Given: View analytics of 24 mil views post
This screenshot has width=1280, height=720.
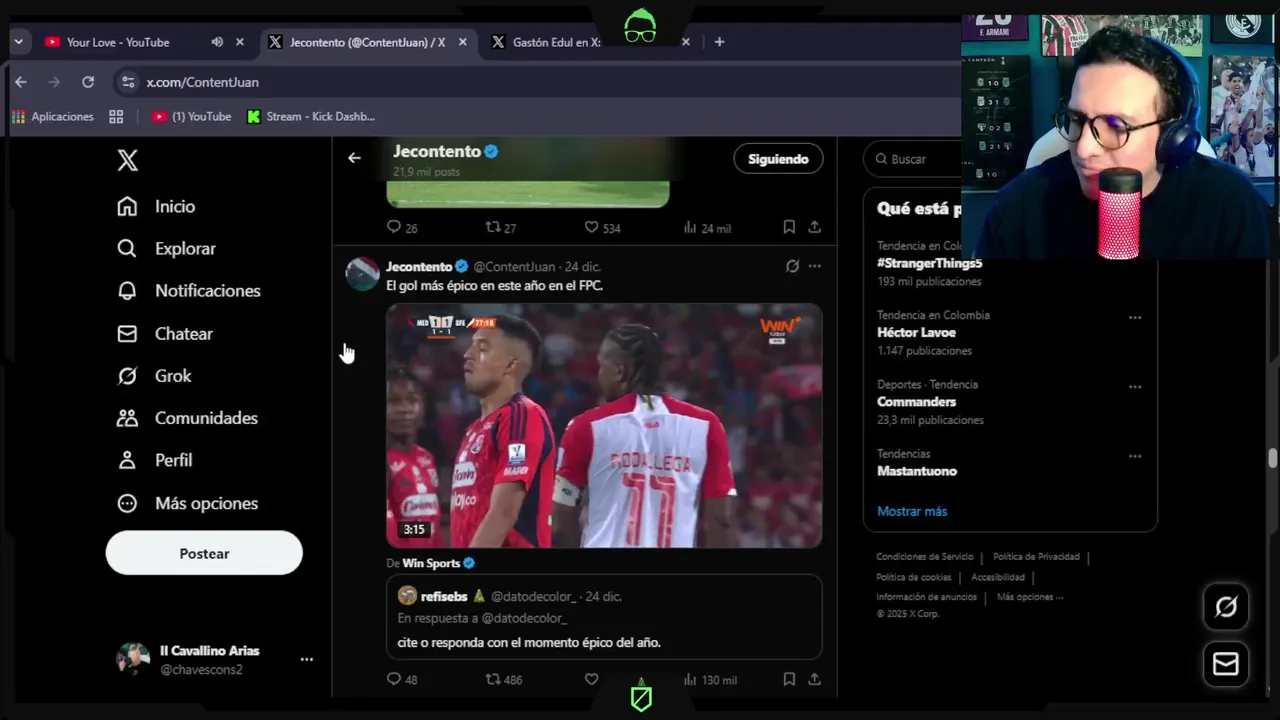Looking at the screenshot, I should 706,228.
